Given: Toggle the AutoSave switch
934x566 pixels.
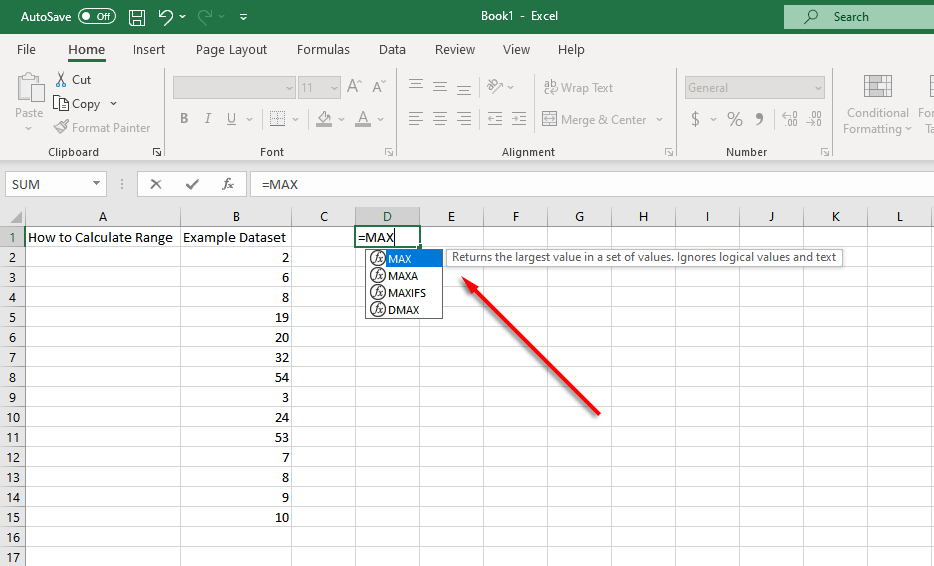Looking at the screenshot, I should coord(96,17).
